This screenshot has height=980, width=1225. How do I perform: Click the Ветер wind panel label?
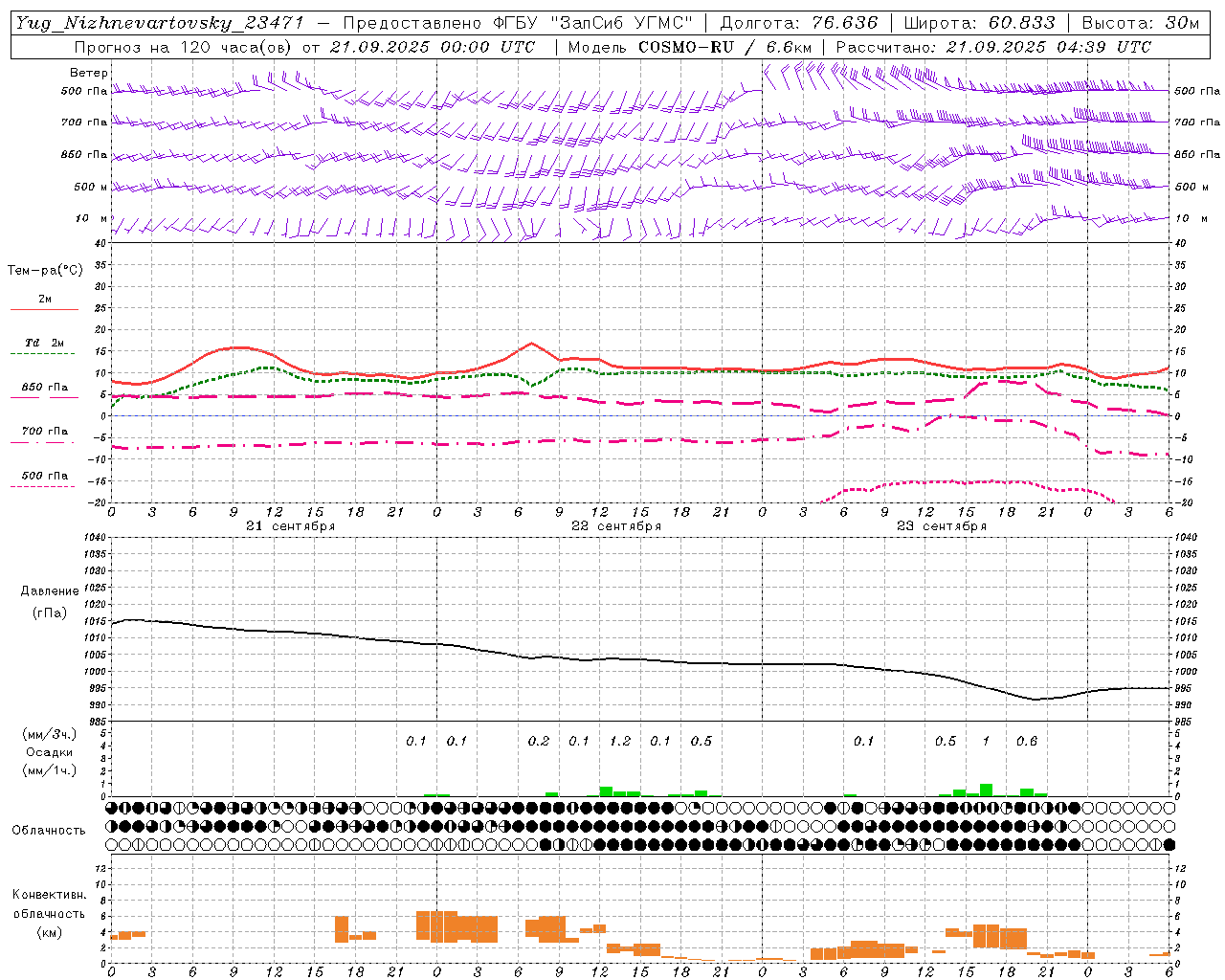(89, 73)
